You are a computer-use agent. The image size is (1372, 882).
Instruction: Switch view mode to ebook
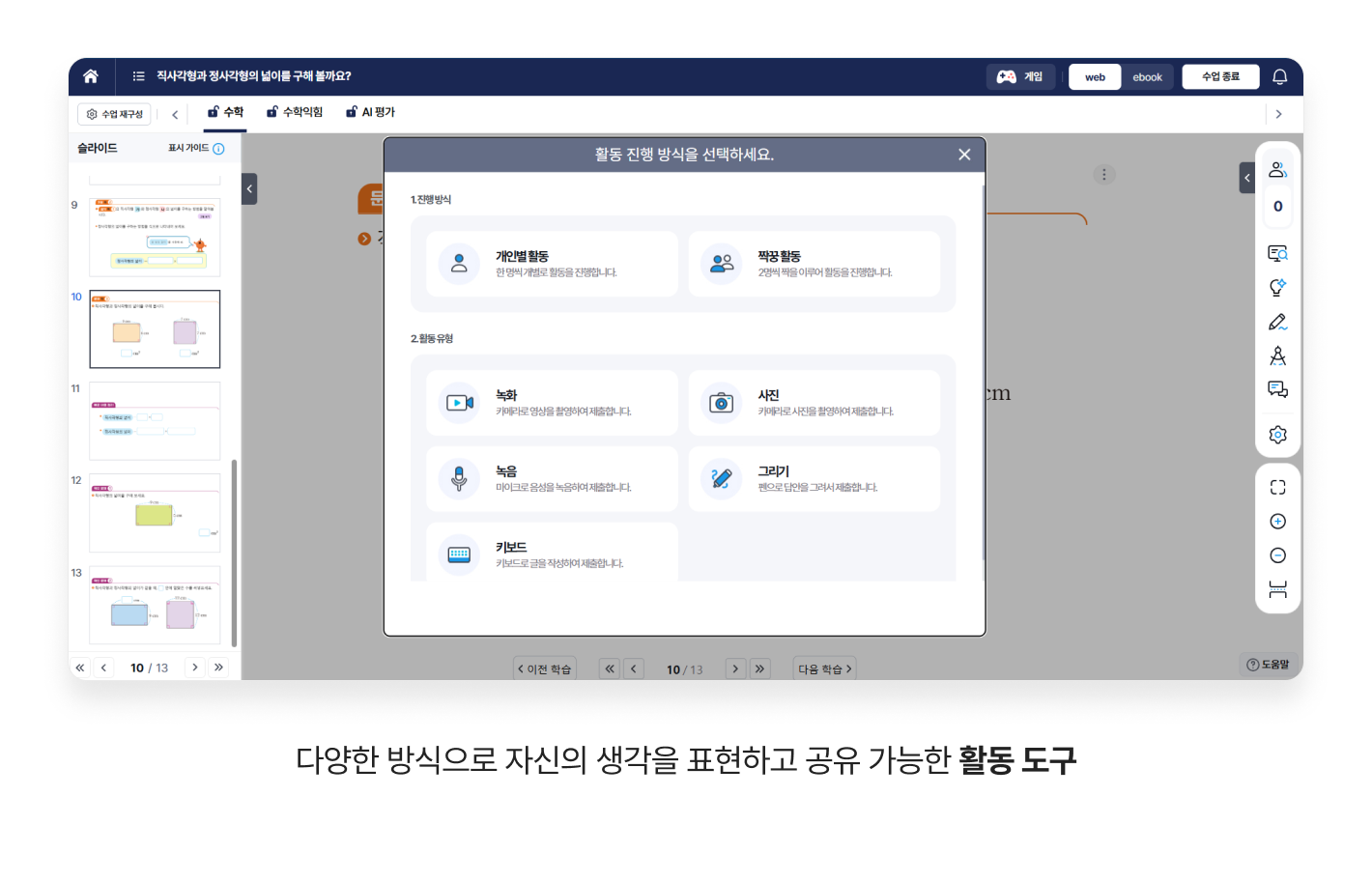coord(1147,77)
